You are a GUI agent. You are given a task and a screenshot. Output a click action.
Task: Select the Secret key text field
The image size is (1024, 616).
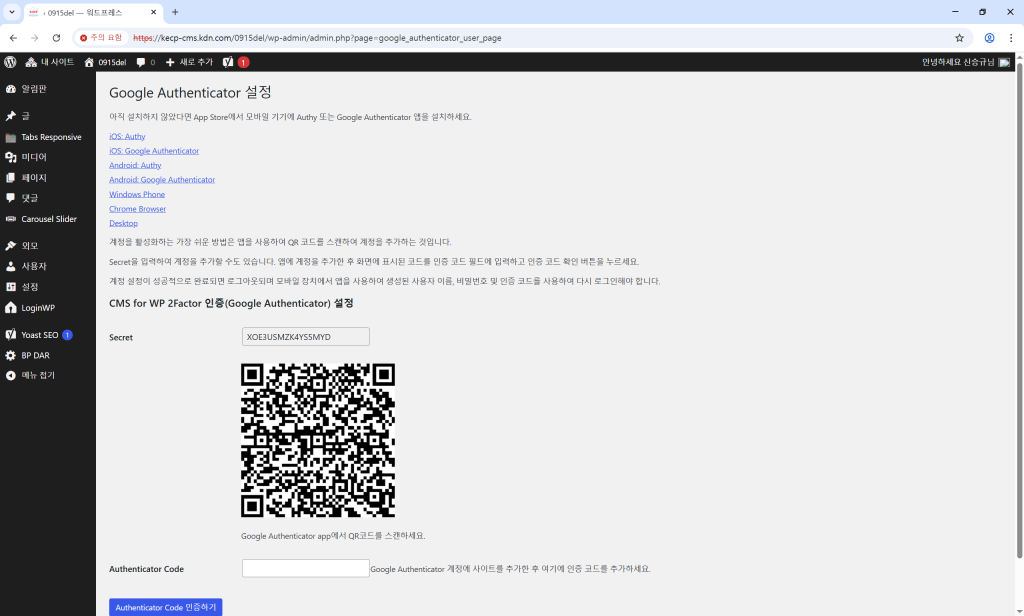(305, 337)
